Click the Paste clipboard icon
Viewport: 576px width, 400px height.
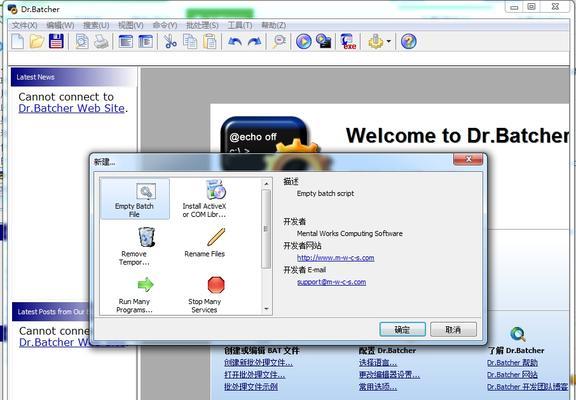click(210, 41)
